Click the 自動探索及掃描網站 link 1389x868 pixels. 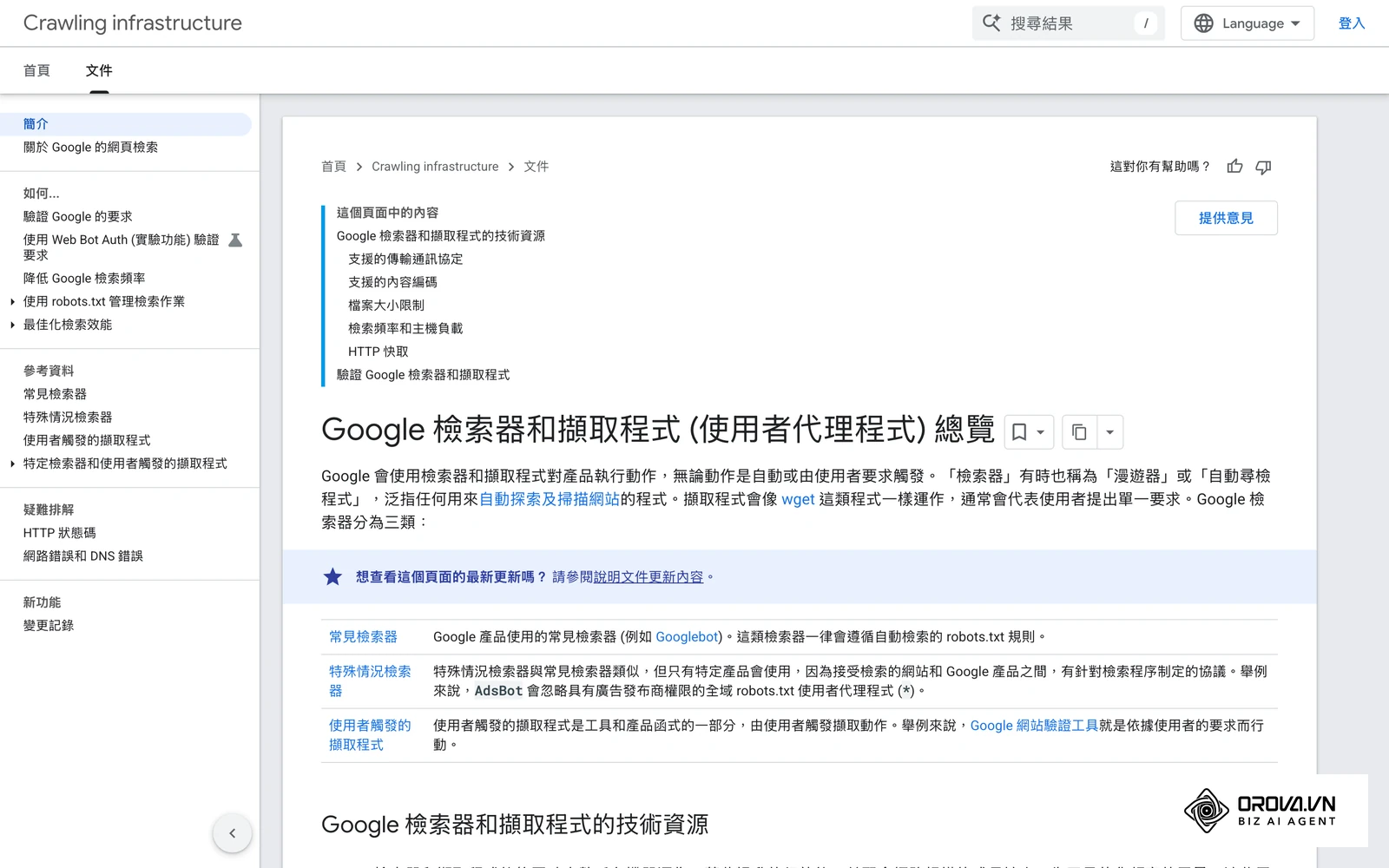point(550,499)
